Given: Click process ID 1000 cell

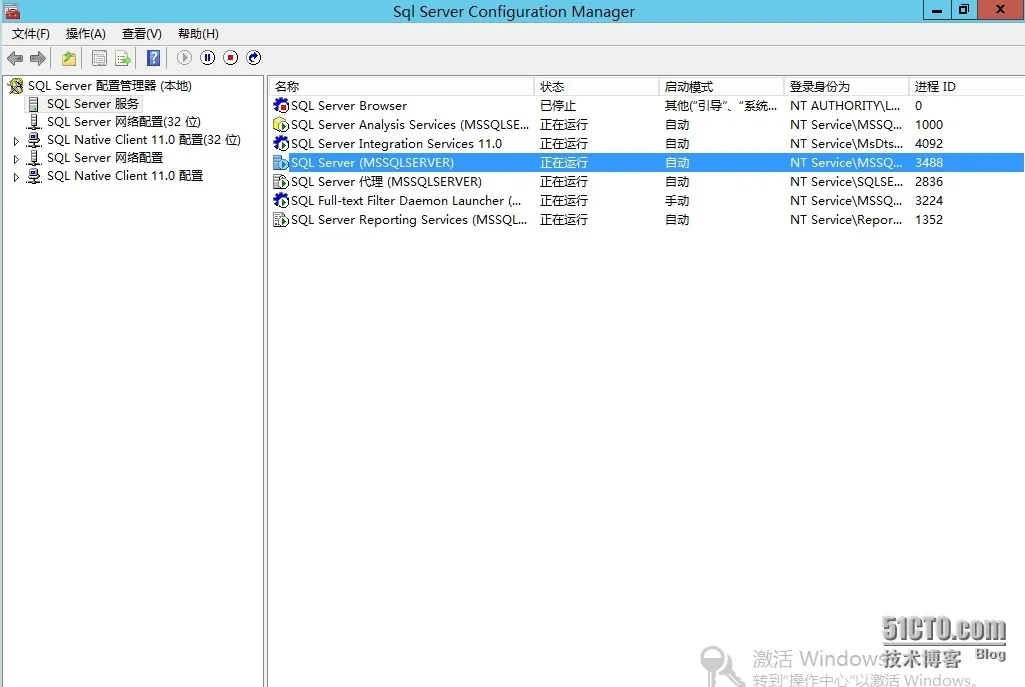Looking at the screenshot, I should [x=929, y=124].
